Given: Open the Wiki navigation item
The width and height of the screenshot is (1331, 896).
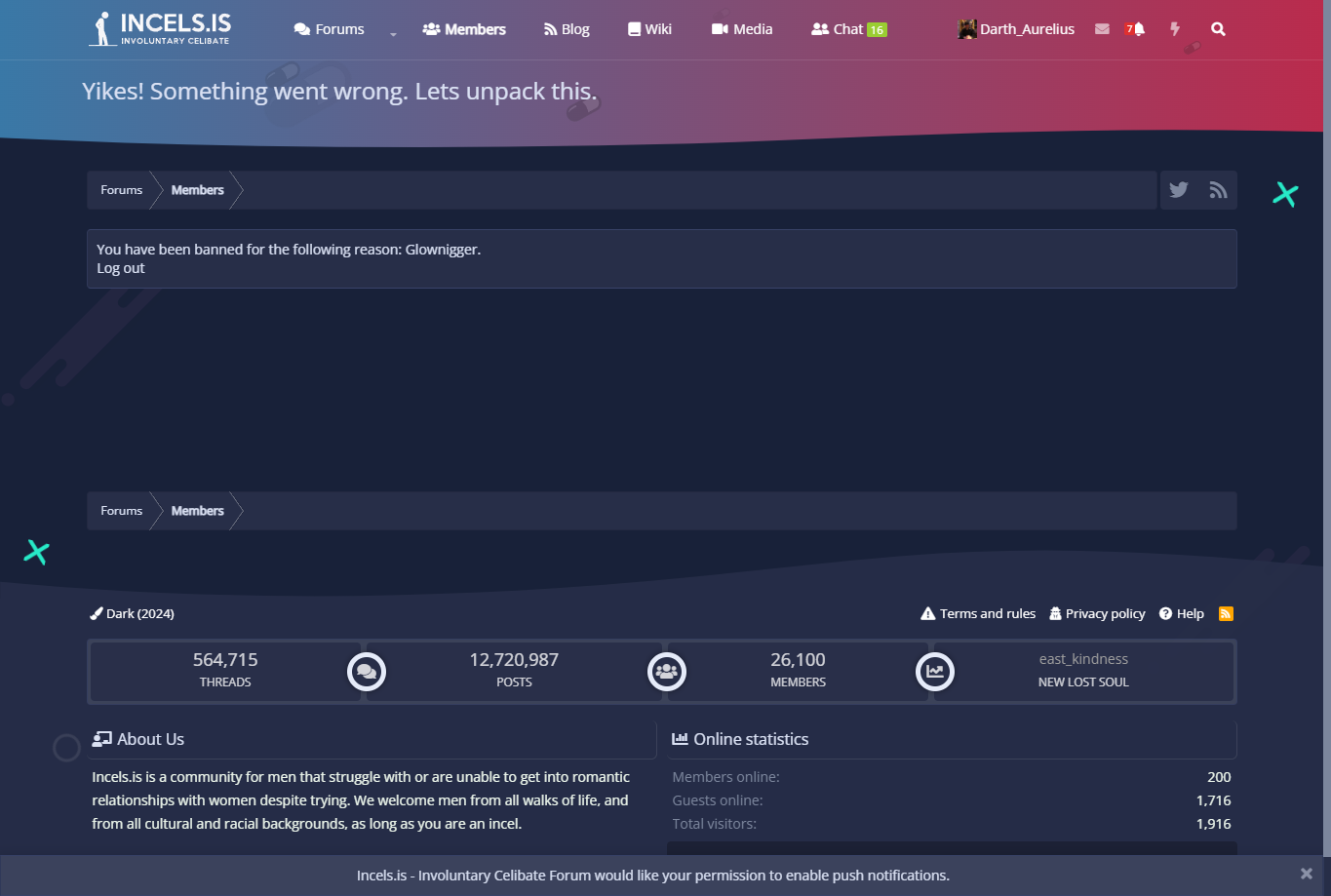Looking at the screenshot, I should (649, 29).
